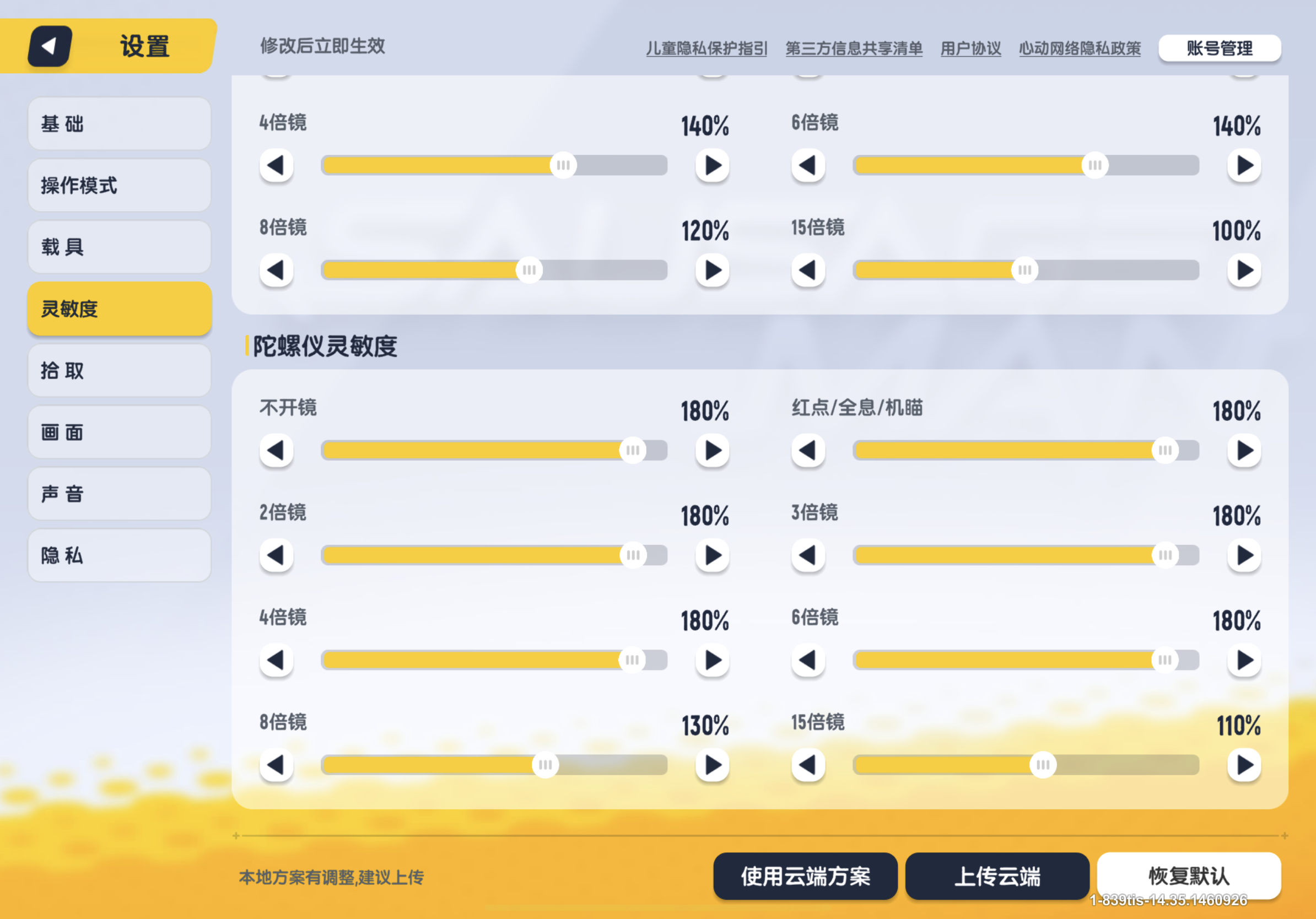The image size is (1316, 919).
Task: Decrease gyroscope 3倍镜 sensitivity
Action: tap(808, 555)
